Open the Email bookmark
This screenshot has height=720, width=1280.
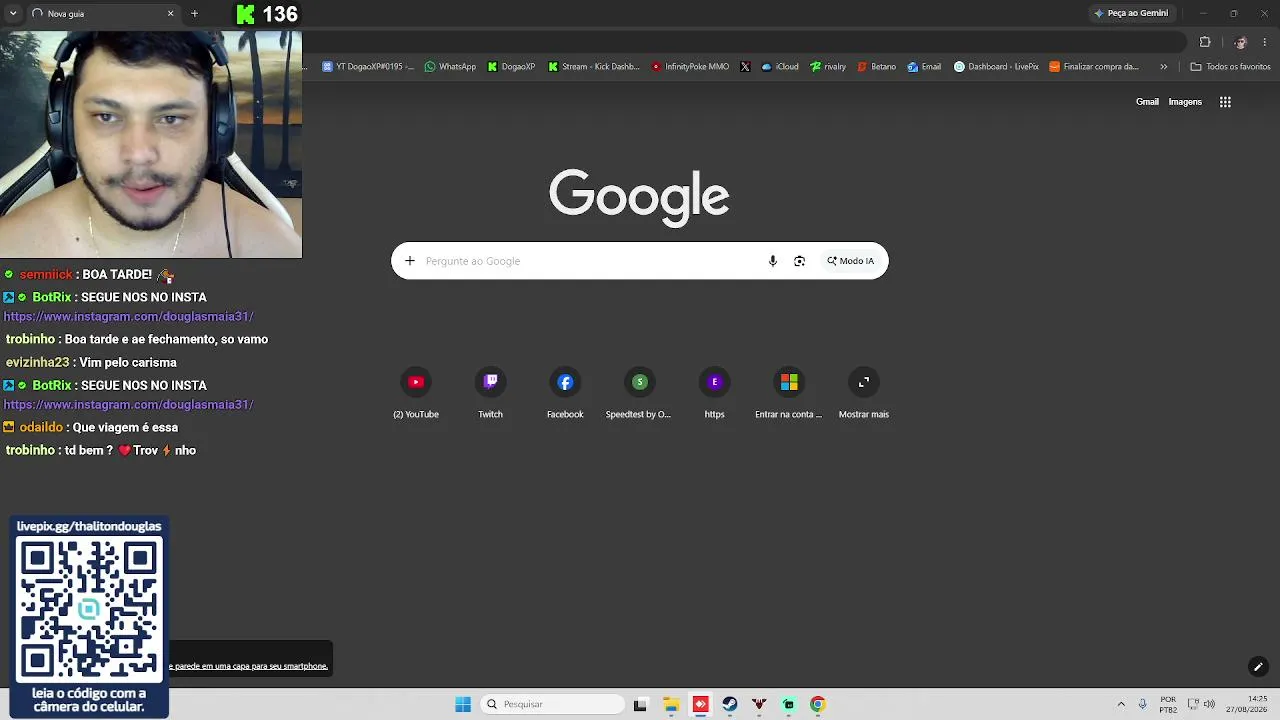(x=924, y=67)
